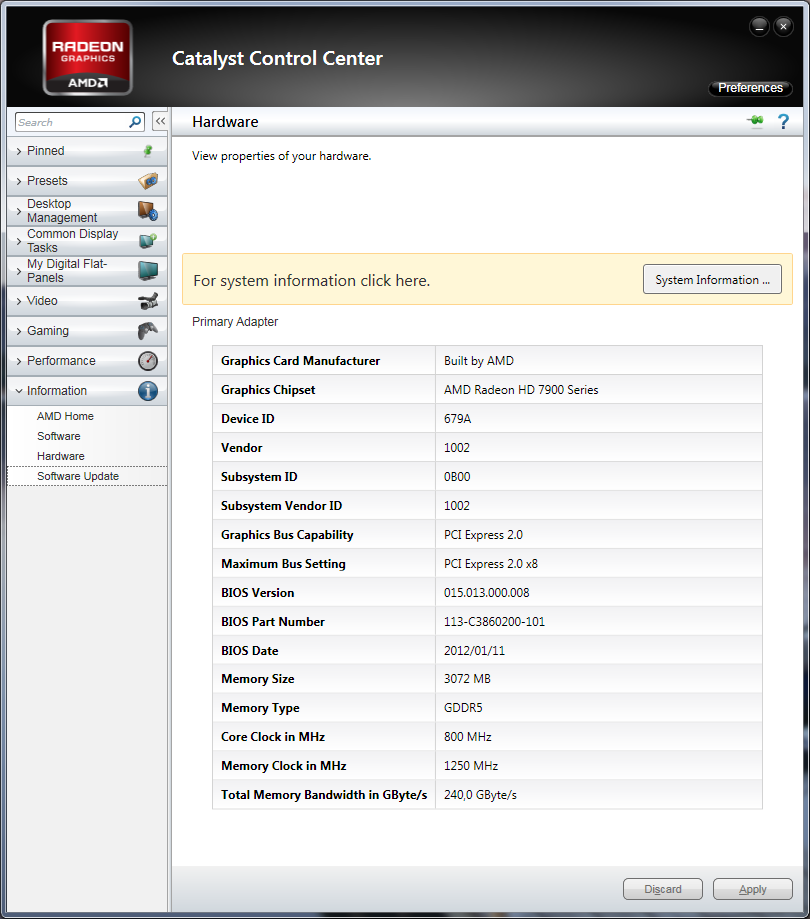The height and width of the screenshot is (919, 810).
Task: Open the Software Update page
Action: tap(87, 476)
